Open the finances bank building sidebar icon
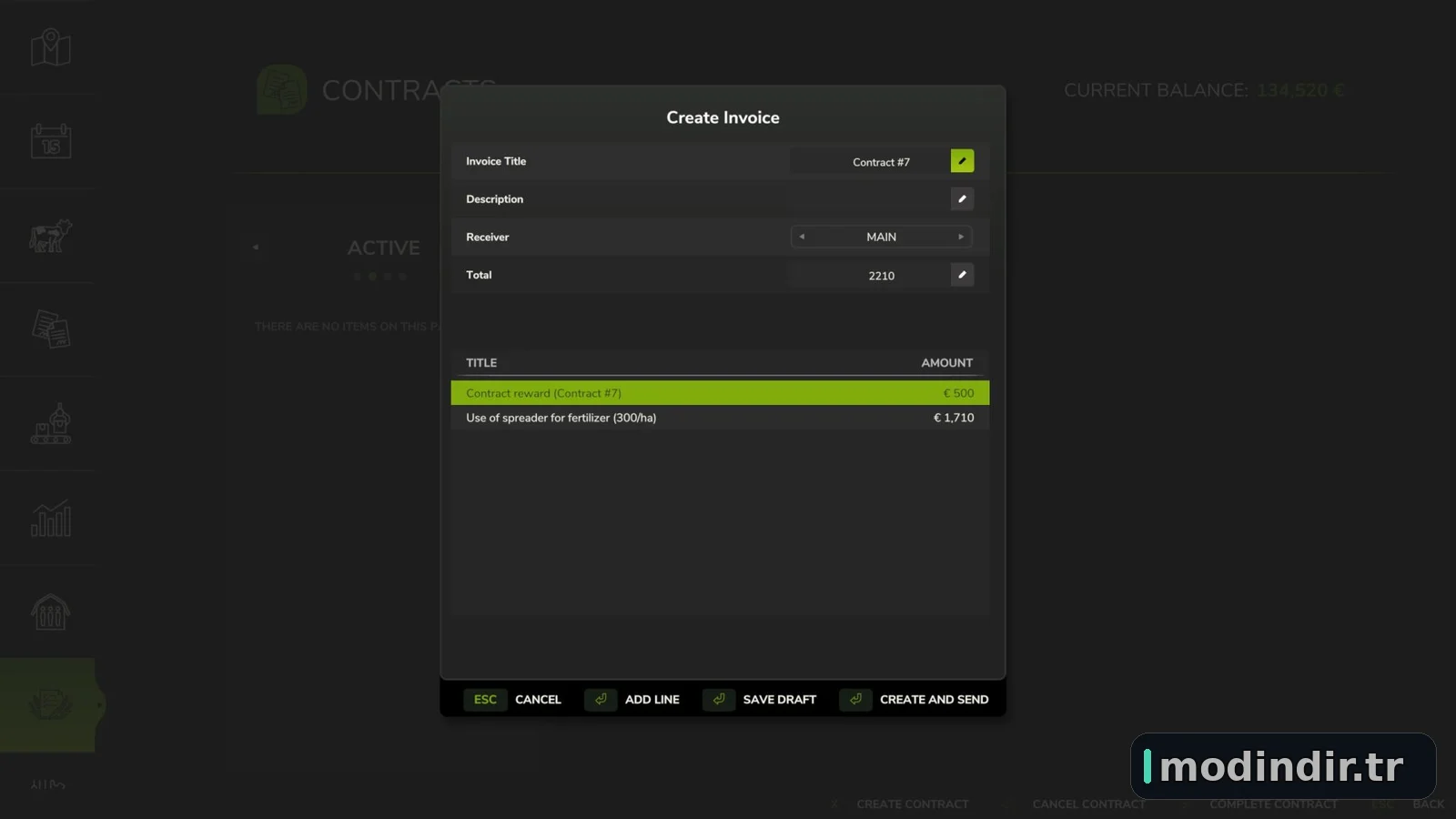 [x=50, y=612]
